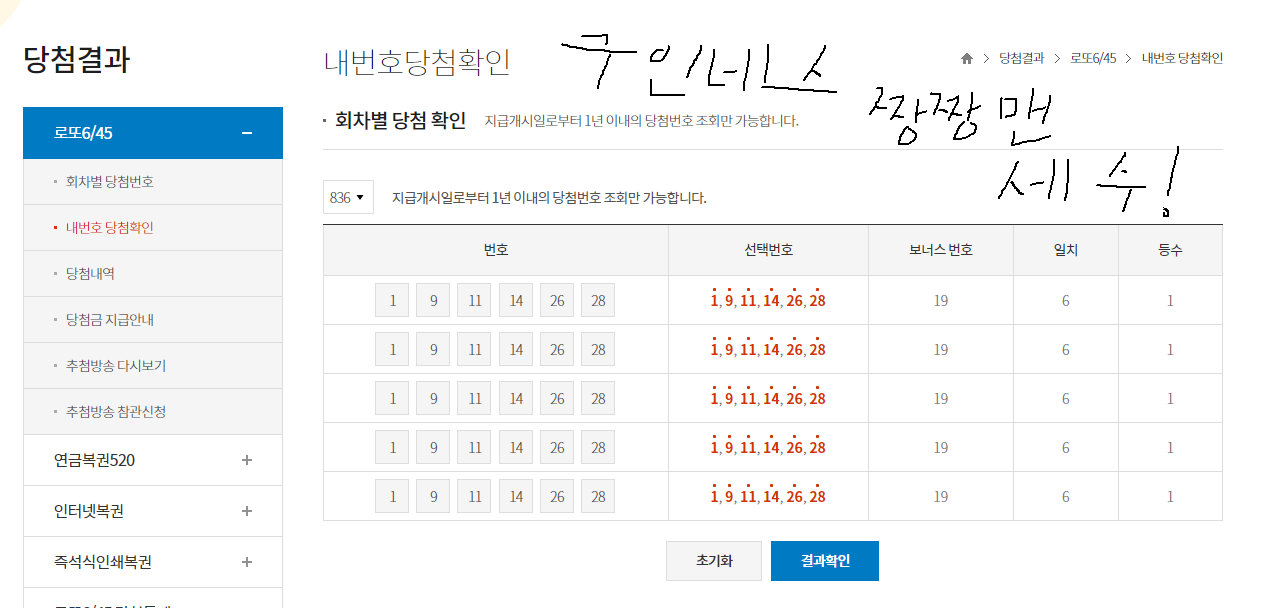
Task: Click first row number box 1
Action: click(392, 300)
